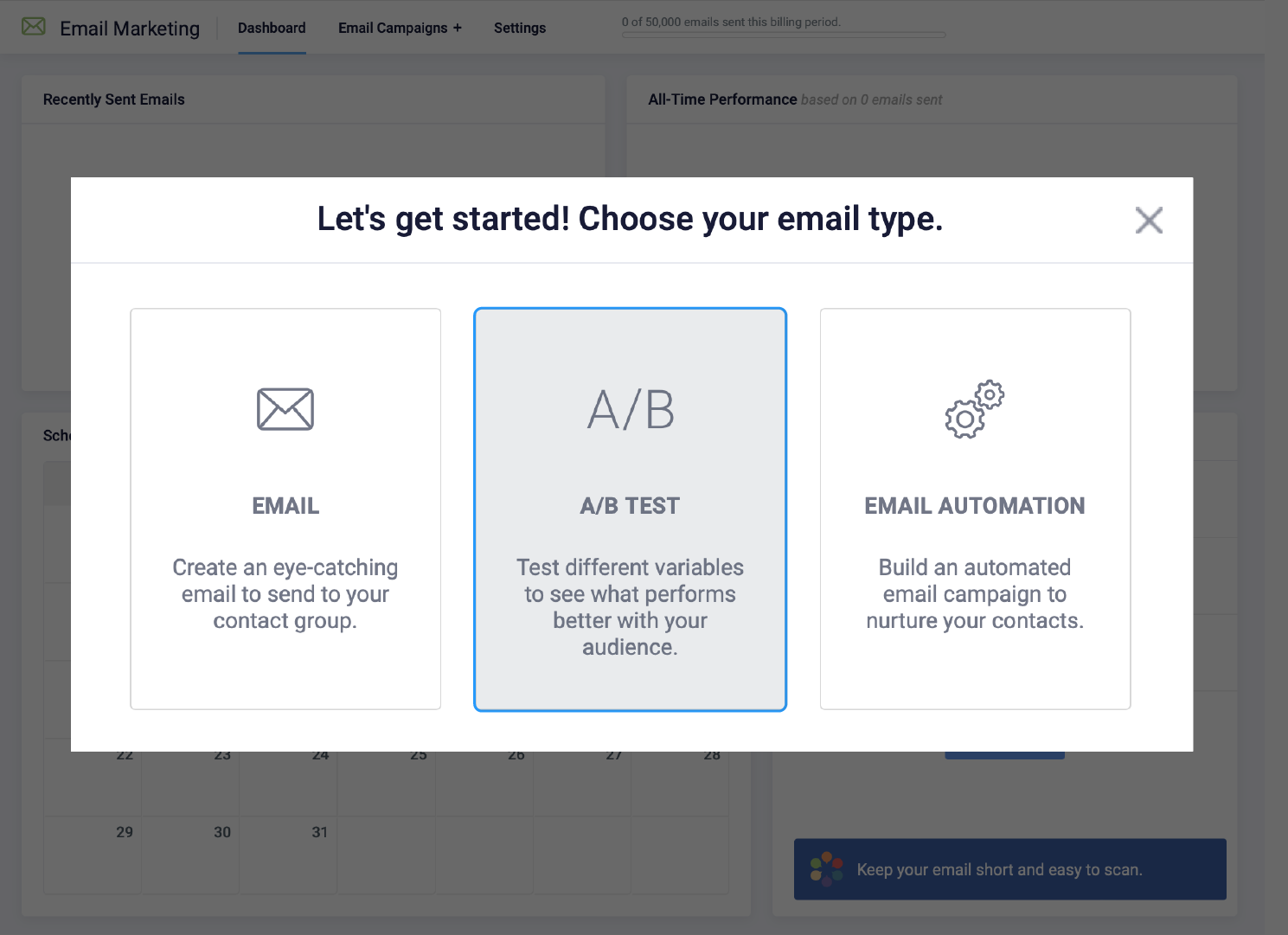Viewport: 1288px width, 935px height.
Task: Click the colorful dots icon in tip banner
Action: tap(826, 869)
